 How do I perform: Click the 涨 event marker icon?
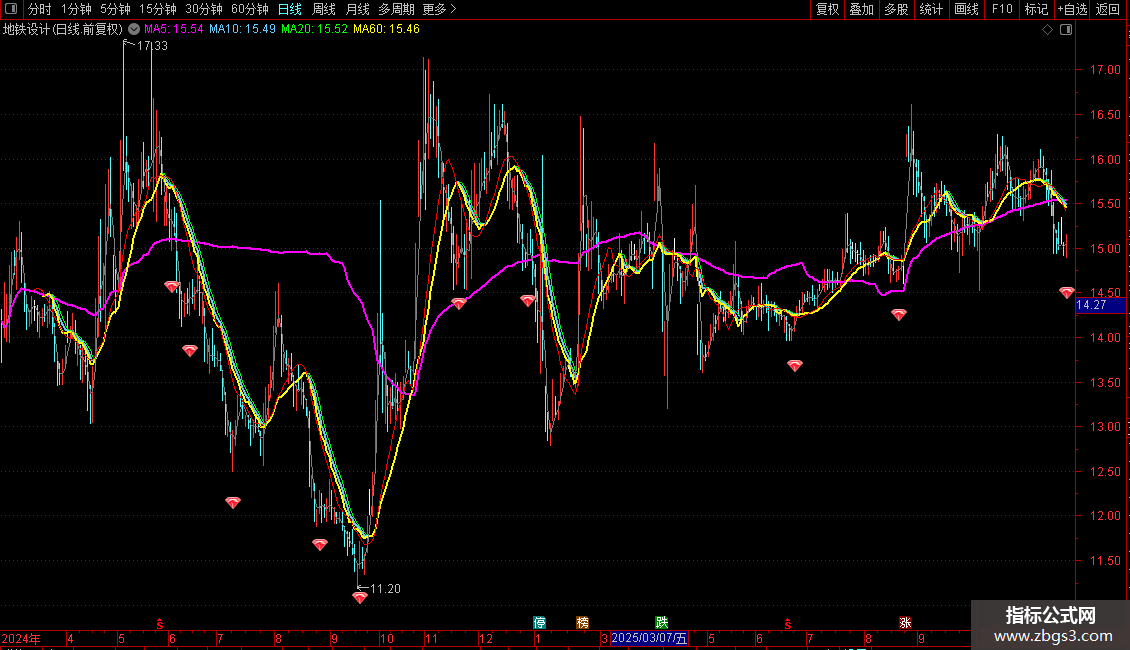(x=905, y=622)
